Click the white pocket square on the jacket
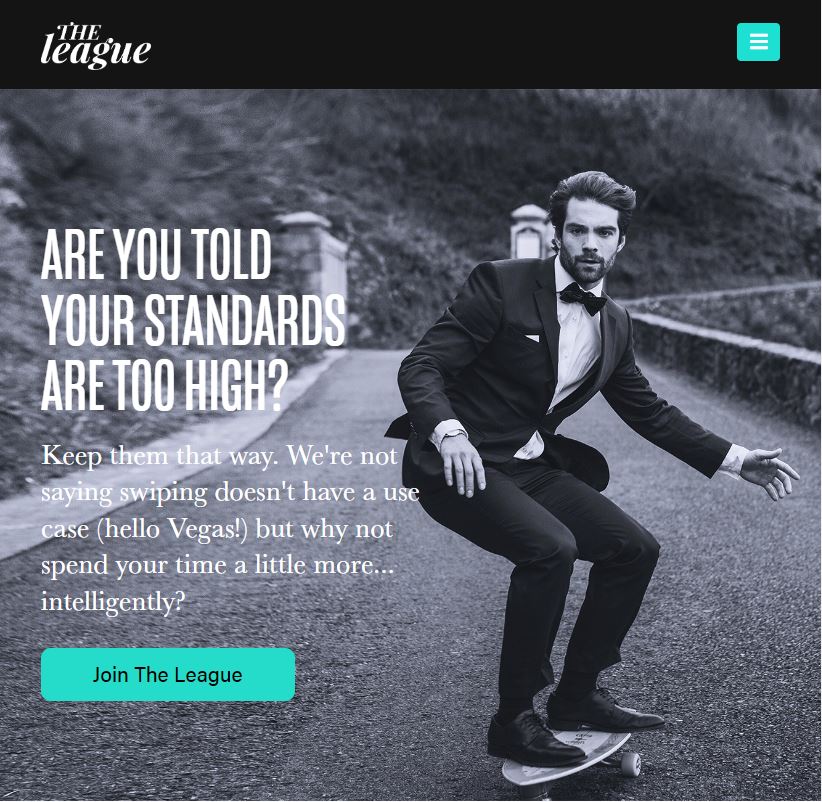This screenshot has width=822, height=802. (x=531, y=338)
